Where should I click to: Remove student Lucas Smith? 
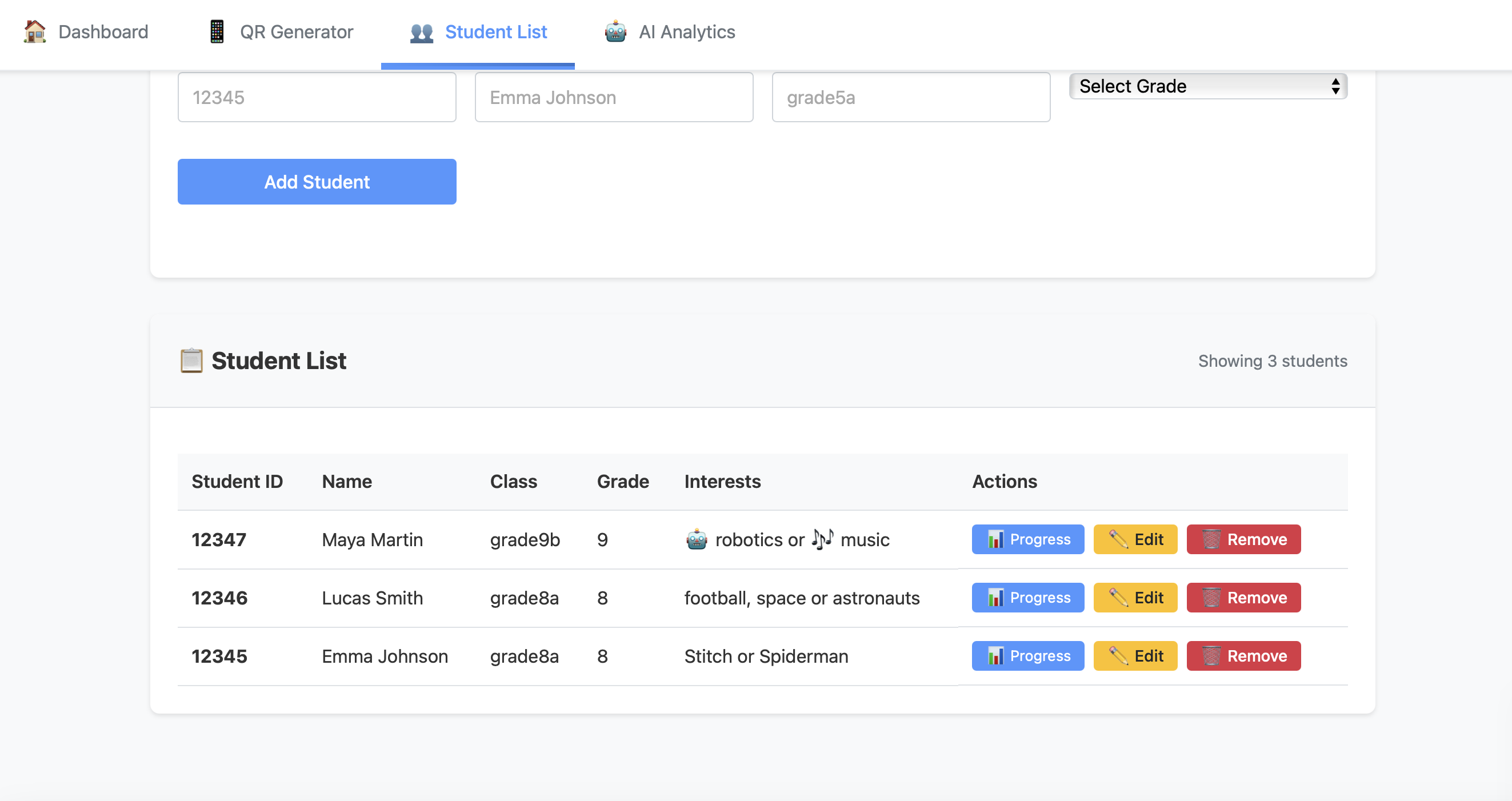coord(1243,598)
